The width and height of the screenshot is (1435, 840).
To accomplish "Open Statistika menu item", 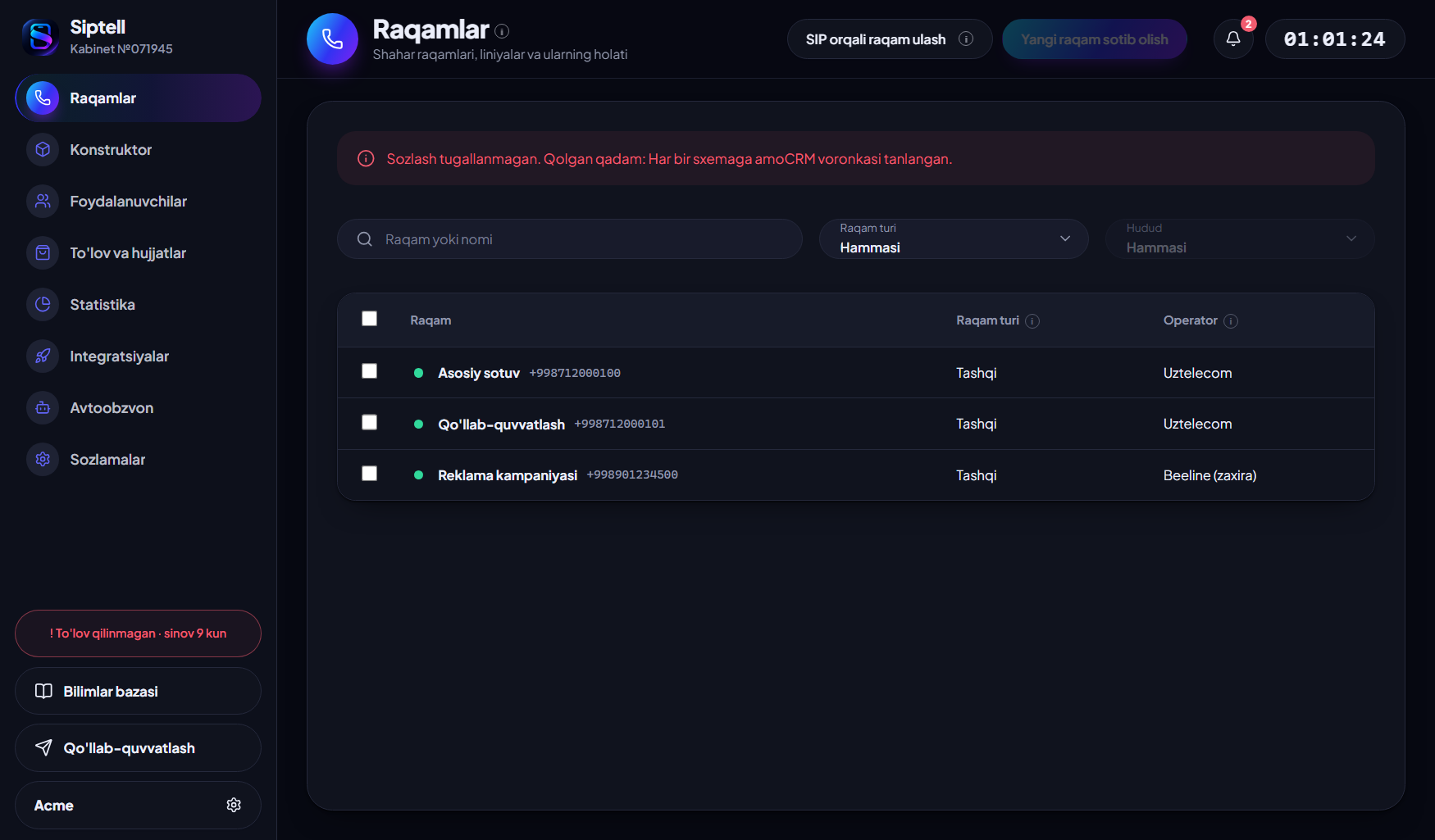I will [x=138, y=305].
